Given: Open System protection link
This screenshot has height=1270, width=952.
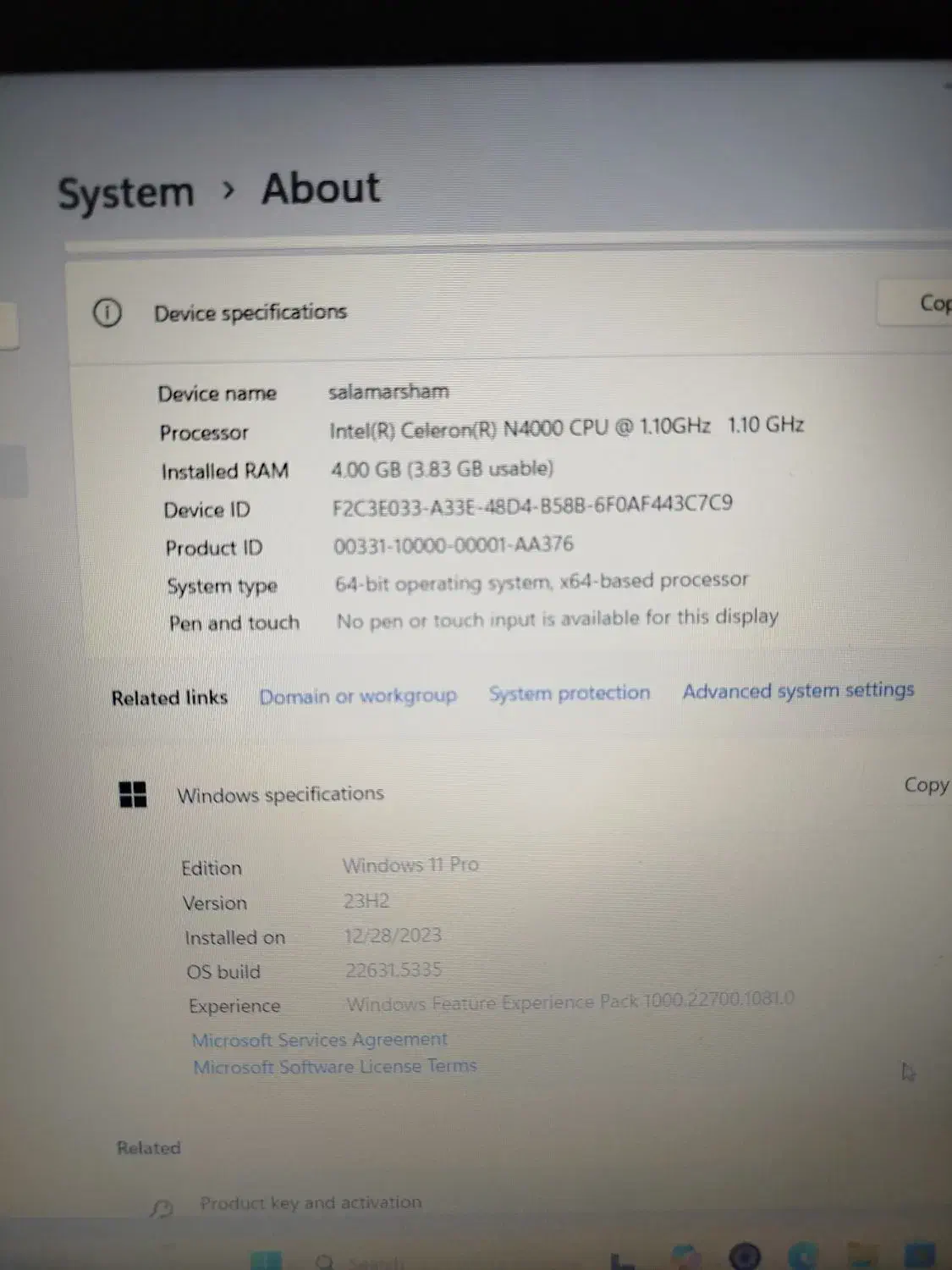Looking at the screenshot, I should coord(570,693).
